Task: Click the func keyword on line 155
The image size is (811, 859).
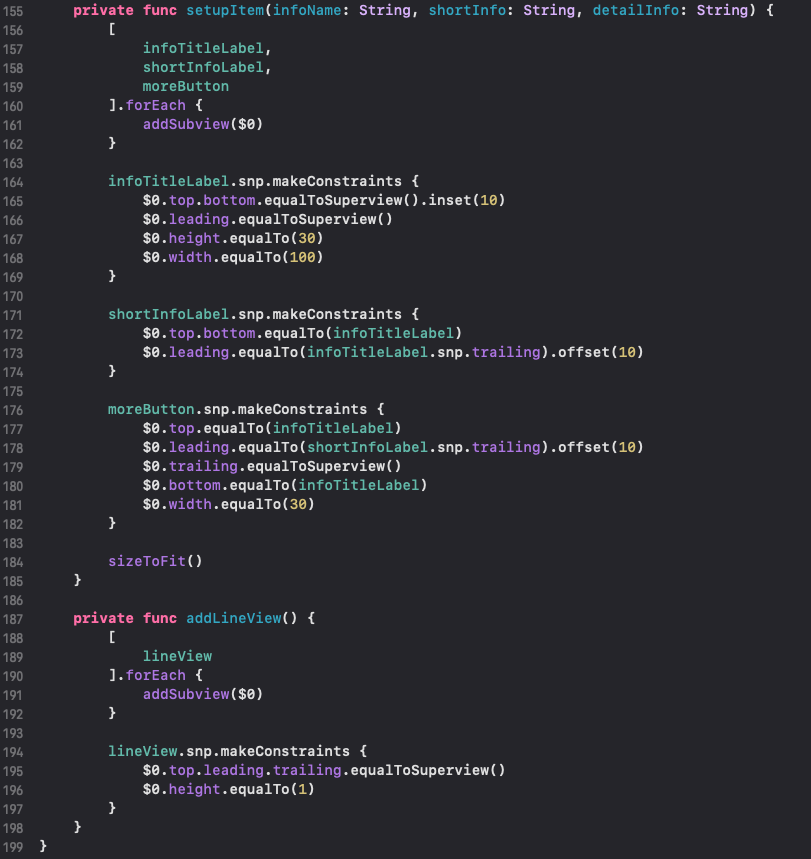Action: click(x=159, y=10)
